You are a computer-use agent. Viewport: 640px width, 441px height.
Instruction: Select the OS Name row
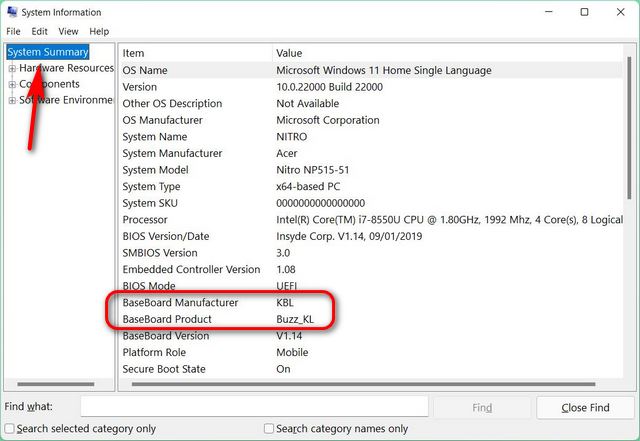[x=371, y=70]
